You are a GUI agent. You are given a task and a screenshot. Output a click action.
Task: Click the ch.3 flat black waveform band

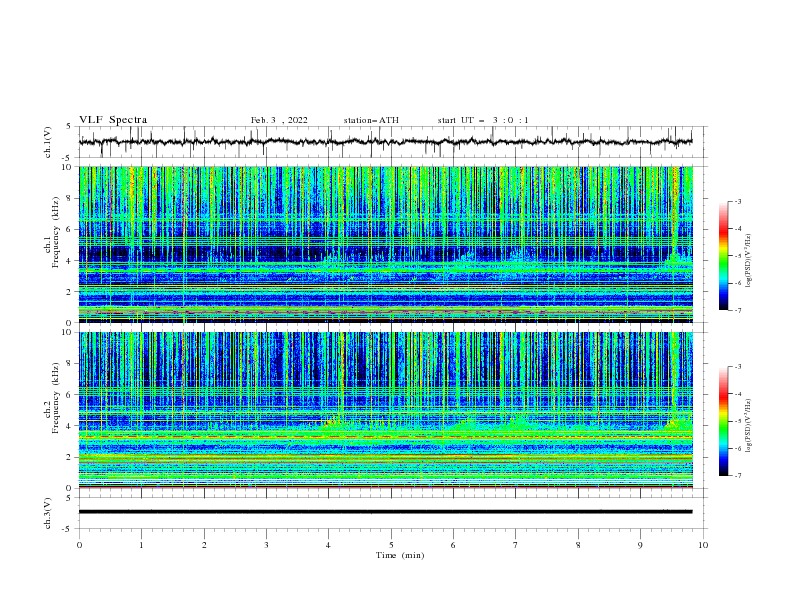pyautogui.click(x=386, y=512)
